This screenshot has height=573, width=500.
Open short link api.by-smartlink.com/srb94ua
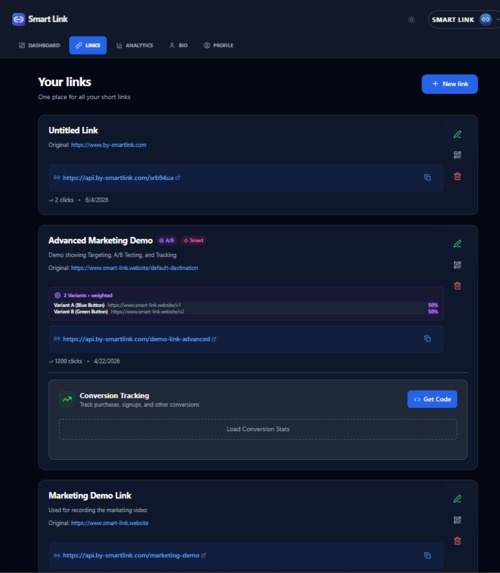coord(118,178)
